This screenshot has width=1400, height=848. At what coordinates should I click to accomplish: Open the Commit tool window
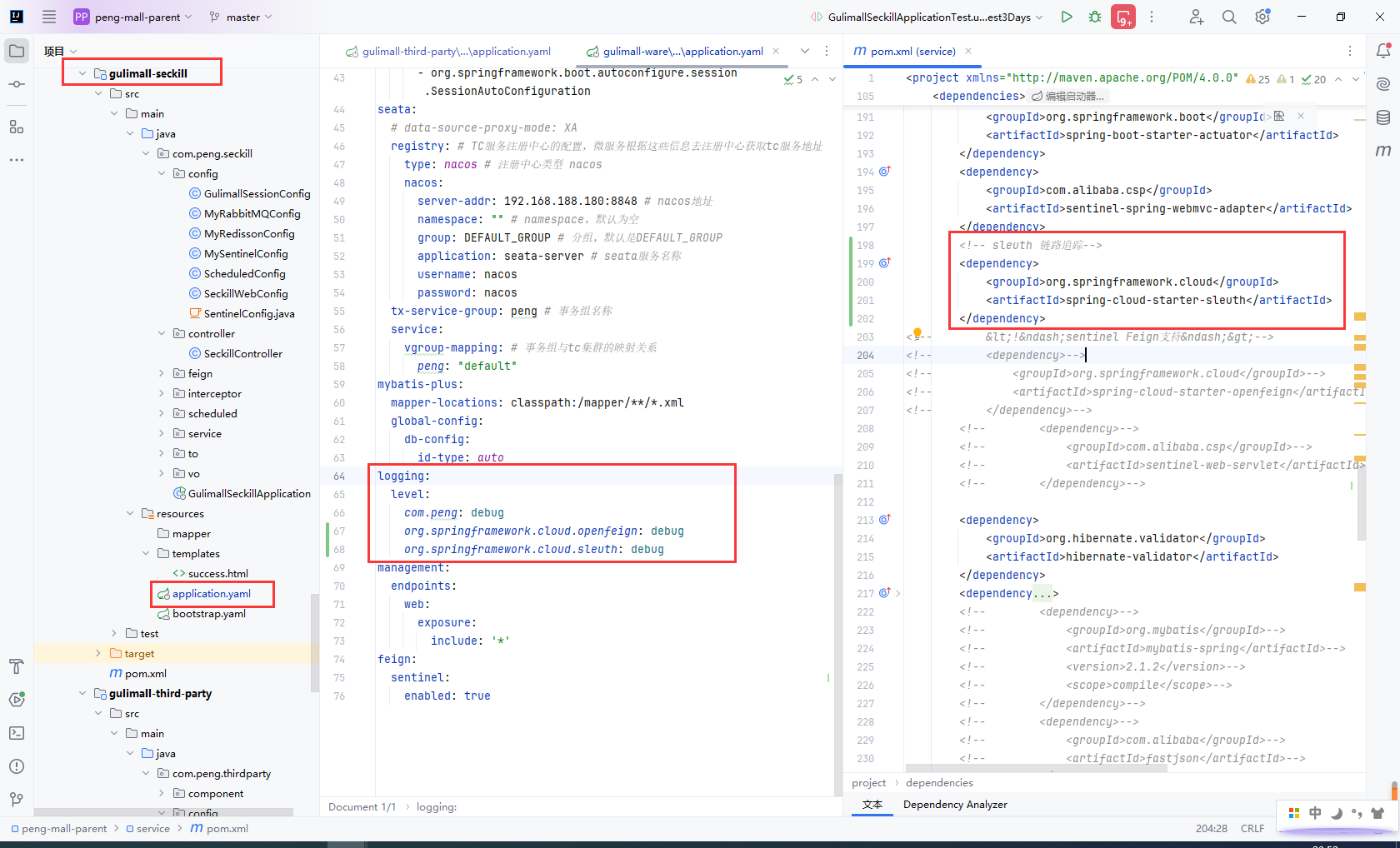[x=17, y=84]
